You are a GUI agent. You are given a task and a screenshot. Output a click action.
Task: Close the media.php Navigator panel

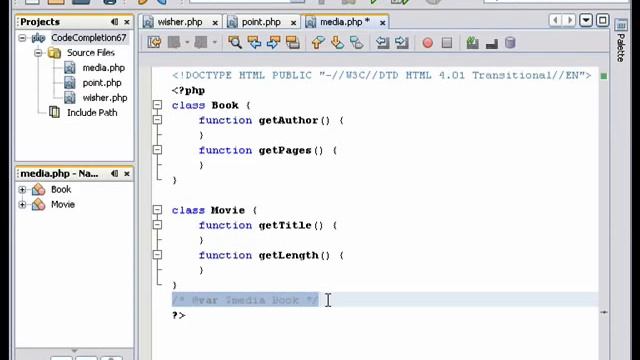pos(127,174)
